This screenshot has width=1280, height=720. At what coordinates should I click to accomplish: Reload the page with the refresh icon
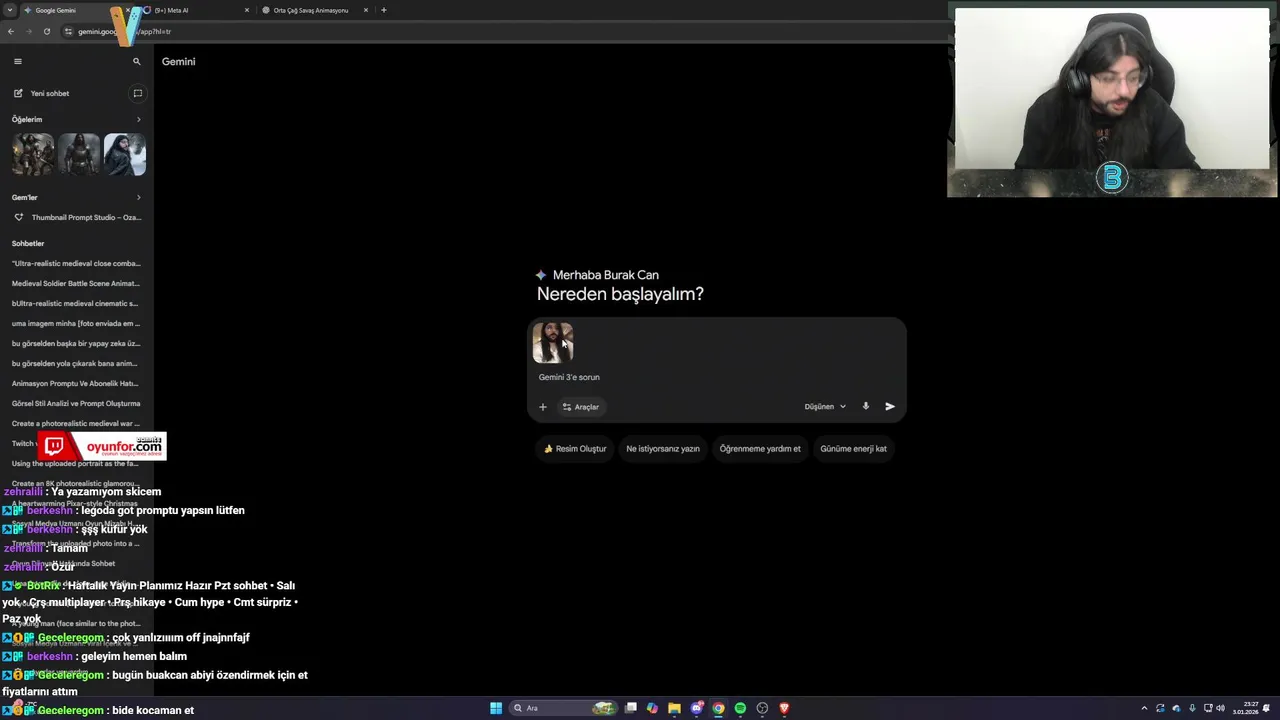[46, 31]
